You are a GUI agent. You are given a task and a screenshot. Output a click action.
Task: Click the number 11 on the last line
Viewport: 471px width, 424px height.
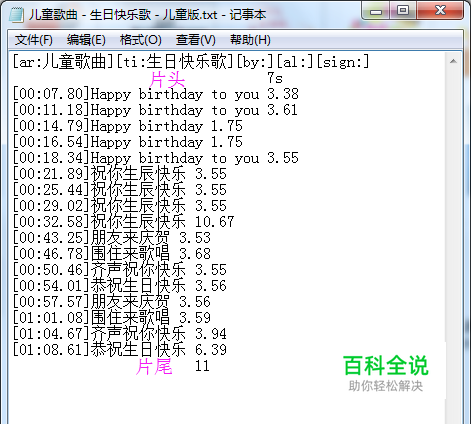pyautogui.click(x=202, y=366)
